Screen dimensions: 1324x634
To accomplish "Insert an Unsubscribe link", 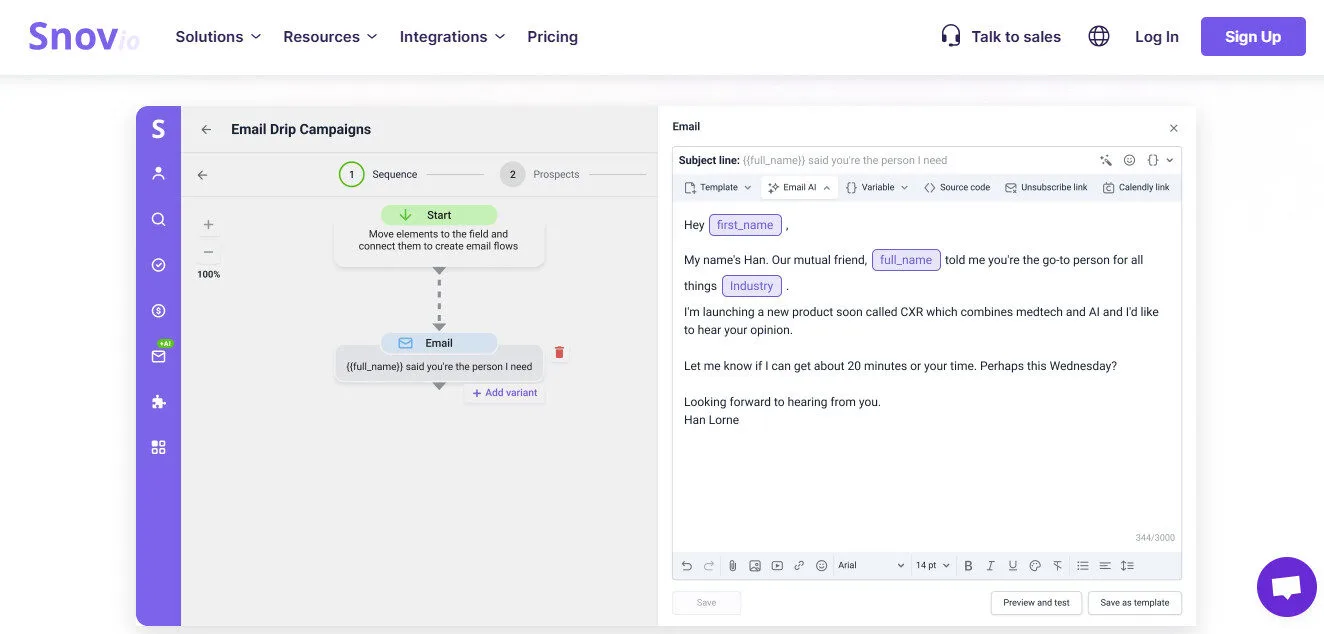I will pyautogui.click(x=1046, y=187).
